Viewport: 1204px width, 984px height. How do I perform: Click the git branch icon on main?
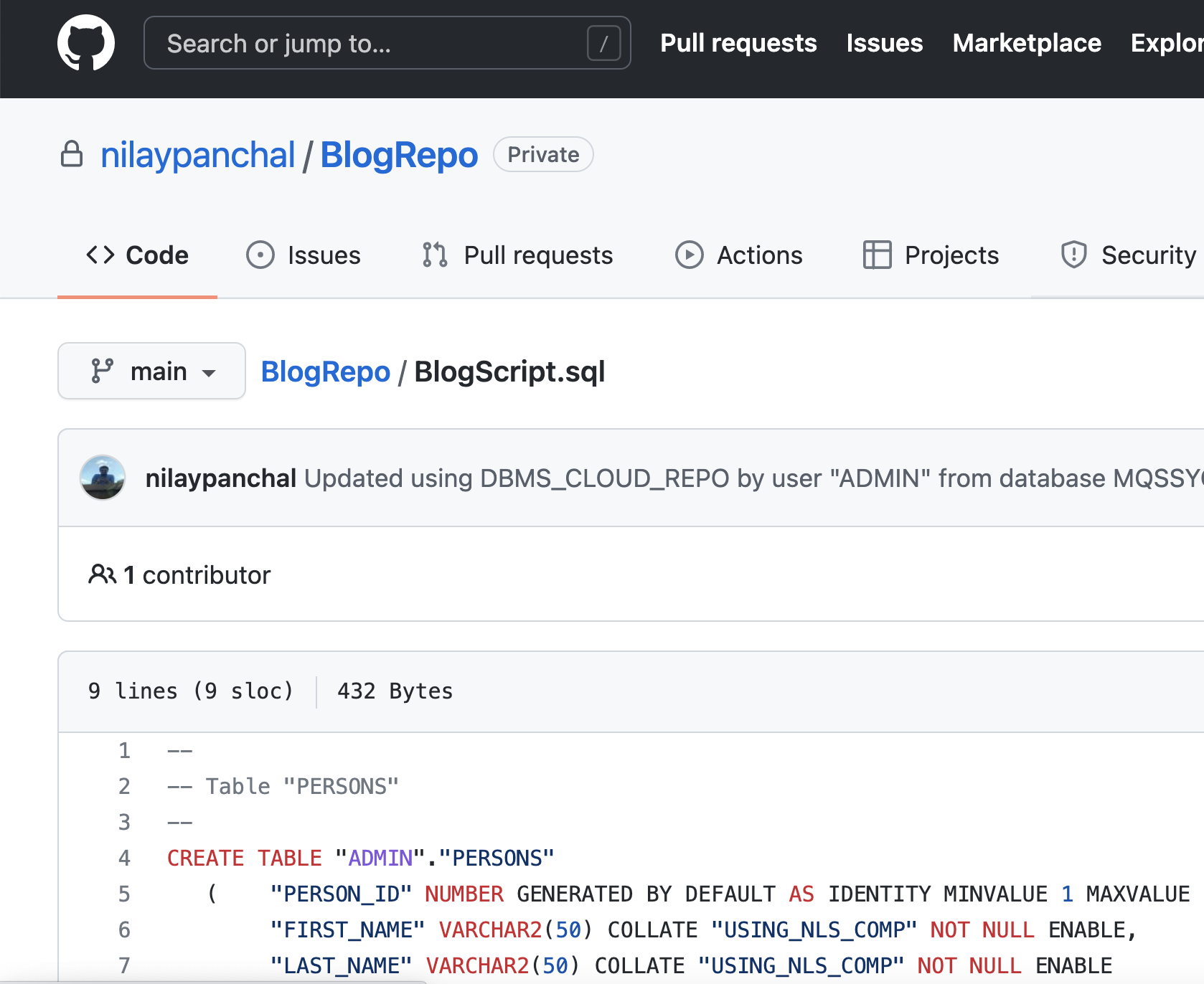click(102, 372)
